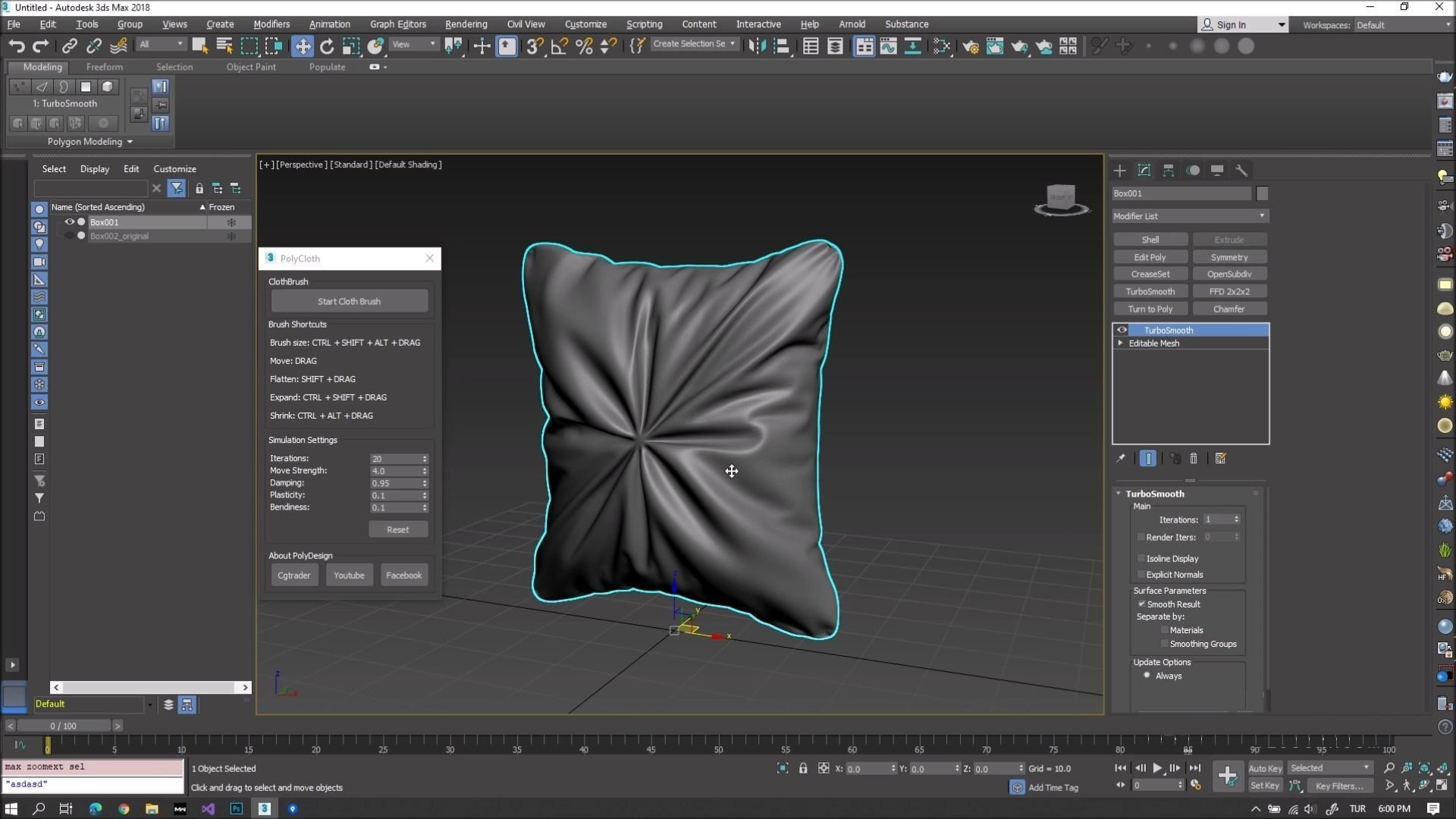This screenshot has height=819, width=1456.
Task: Open the Modifier List dropdown
Action: click(1262, 215)
